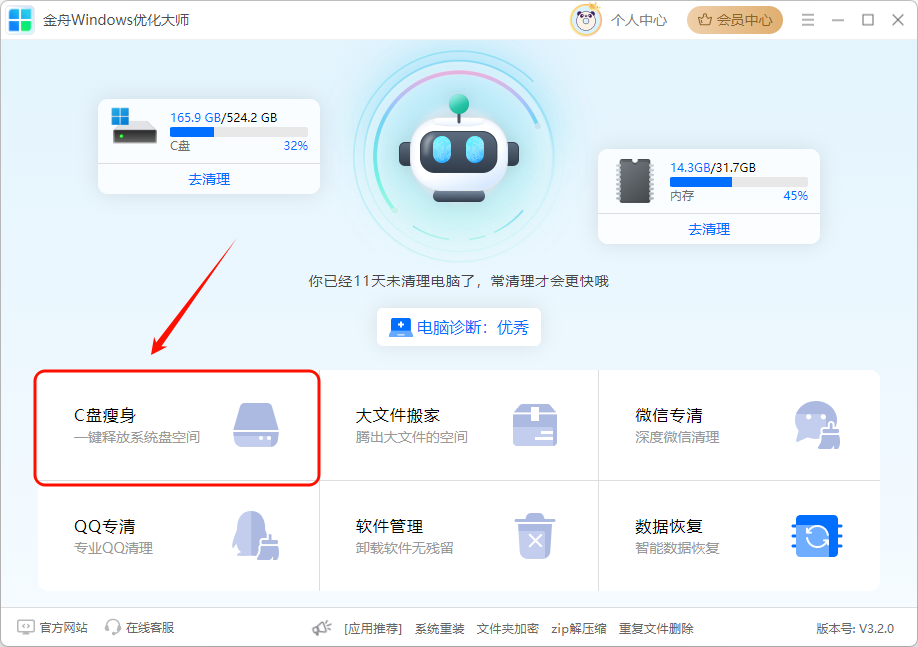918x647 pixels.
Task: Click the 软件管理 trash bin icon
Action: click(x=535, y=536)
